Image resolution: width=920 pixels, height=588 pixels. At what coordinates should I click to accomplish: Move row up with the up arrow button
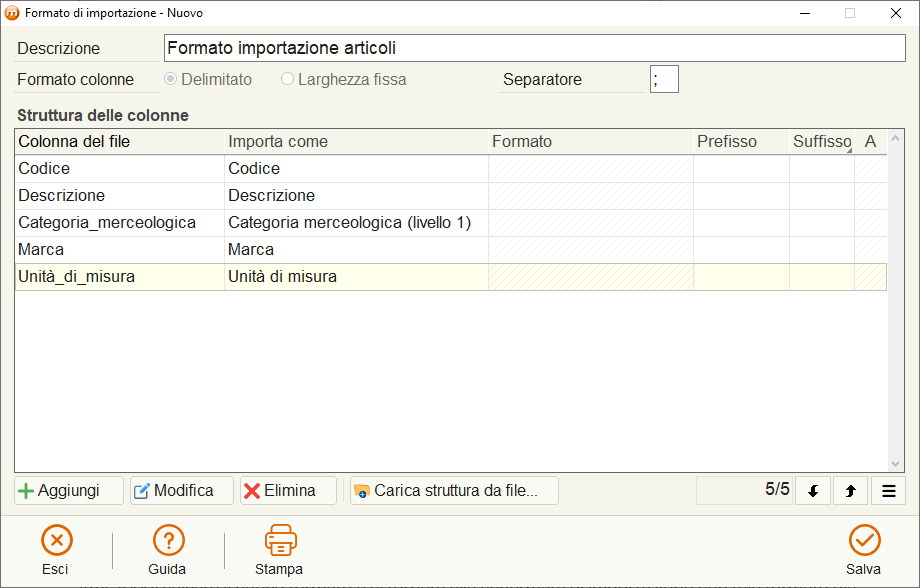850,491
